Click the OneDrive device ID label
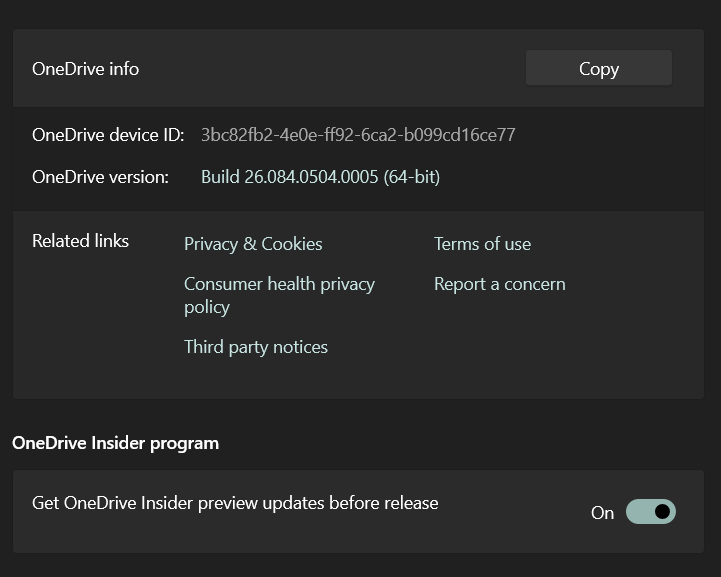The width and height of the screenshot is (721, 577). [x=108, y=135]
